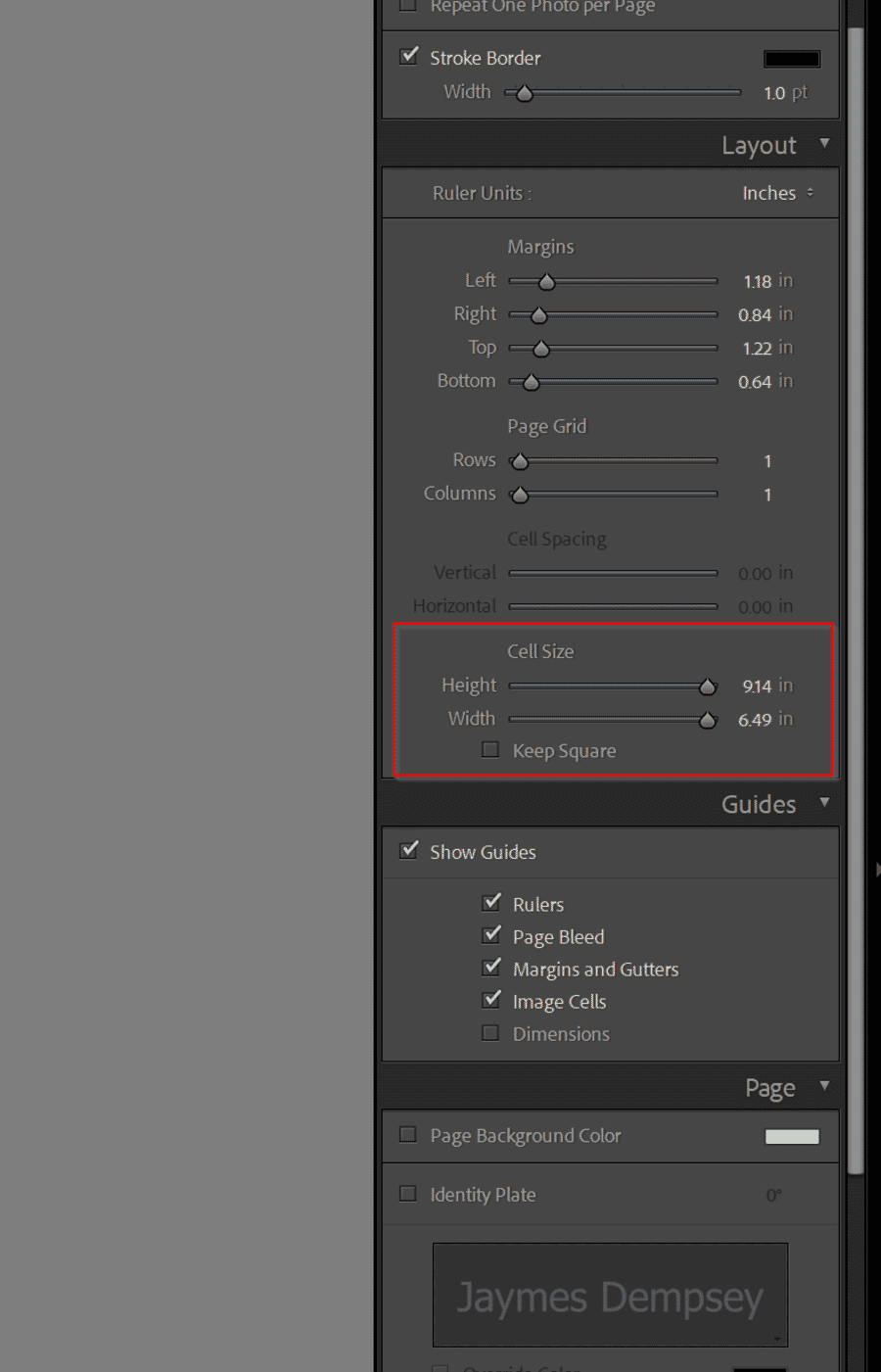
Task: Click the right panel vertical scrollbar
Action: pyautogui.click(x=856, y=599)
